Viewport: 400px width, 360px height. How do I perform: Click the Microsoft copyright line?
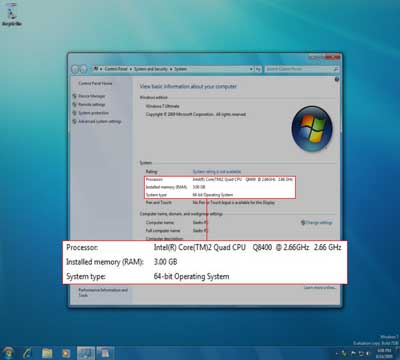click(196, 114)
